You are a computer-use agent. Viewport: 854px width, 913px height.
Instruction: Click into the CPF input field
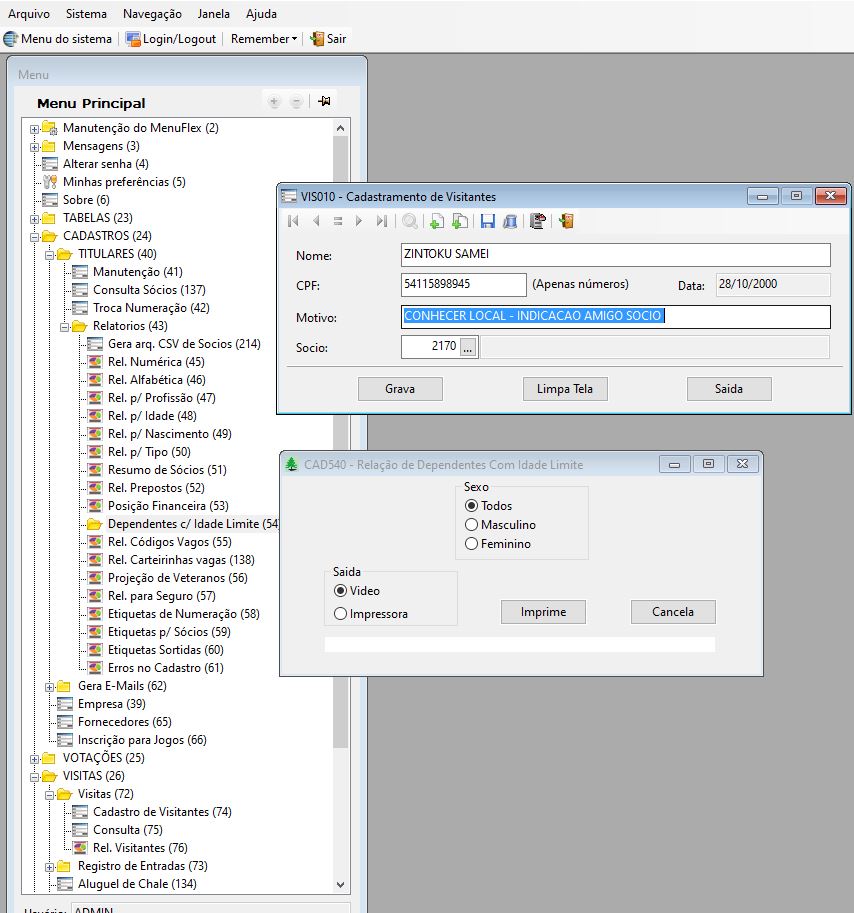[x=463, y=285]
